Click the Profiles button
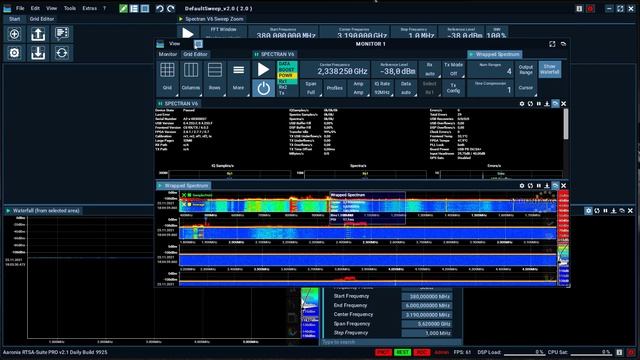 (x=335, y=88)
